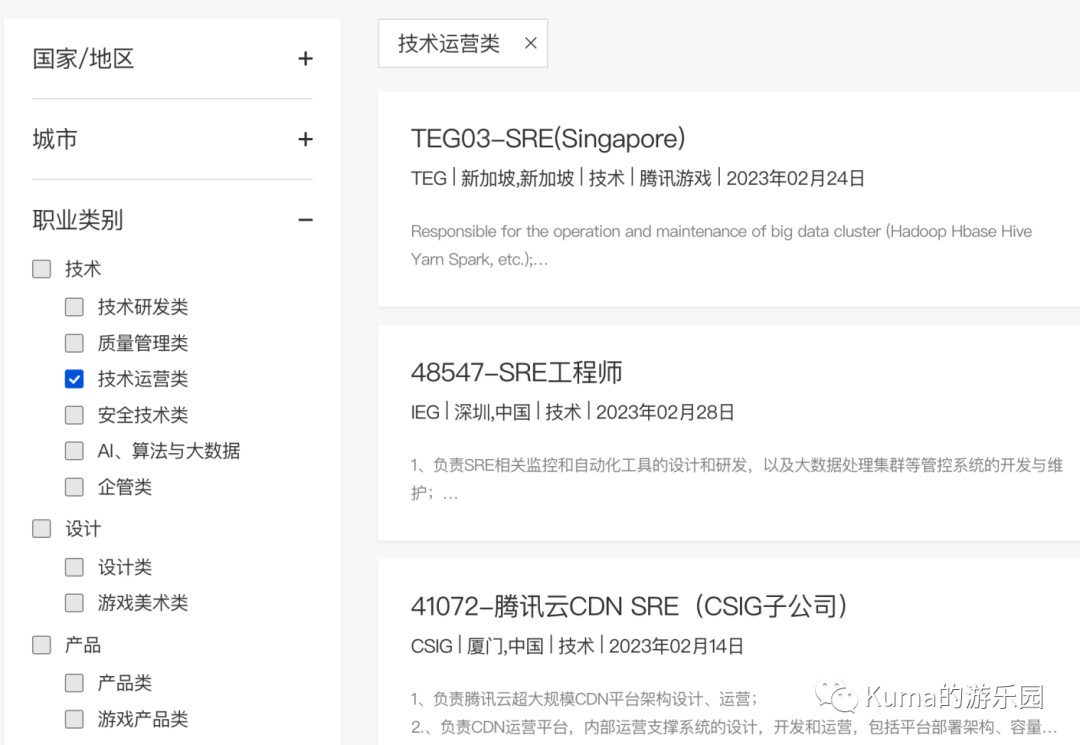Click the CSIG 厦门 meta line dated 2023年02月14日
Screen dimensions: 1080x745
tap(577, 647)
